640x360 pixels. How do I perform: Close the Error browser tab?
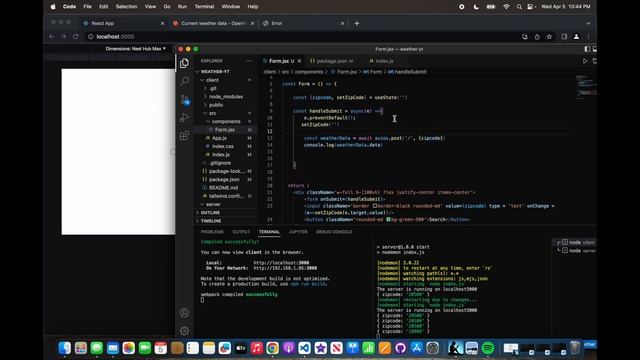click(x=342, y=23)
